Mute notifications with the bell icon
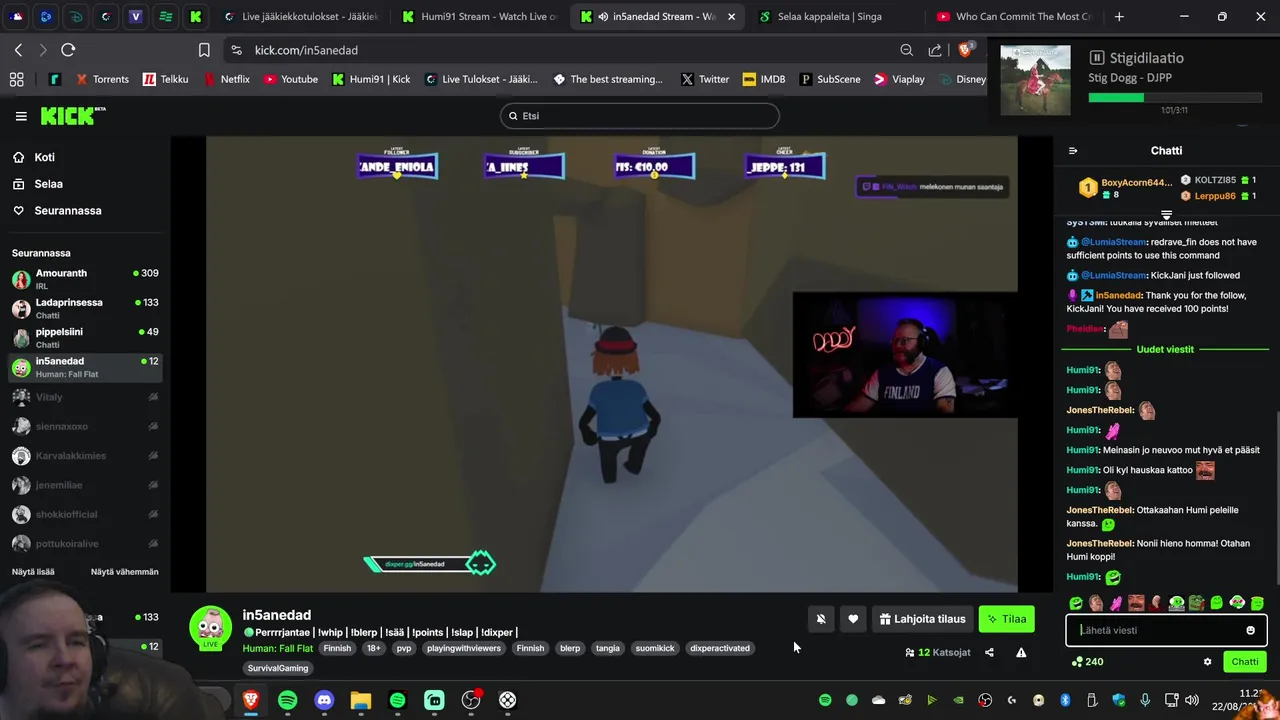 click(x=821, y=619)
